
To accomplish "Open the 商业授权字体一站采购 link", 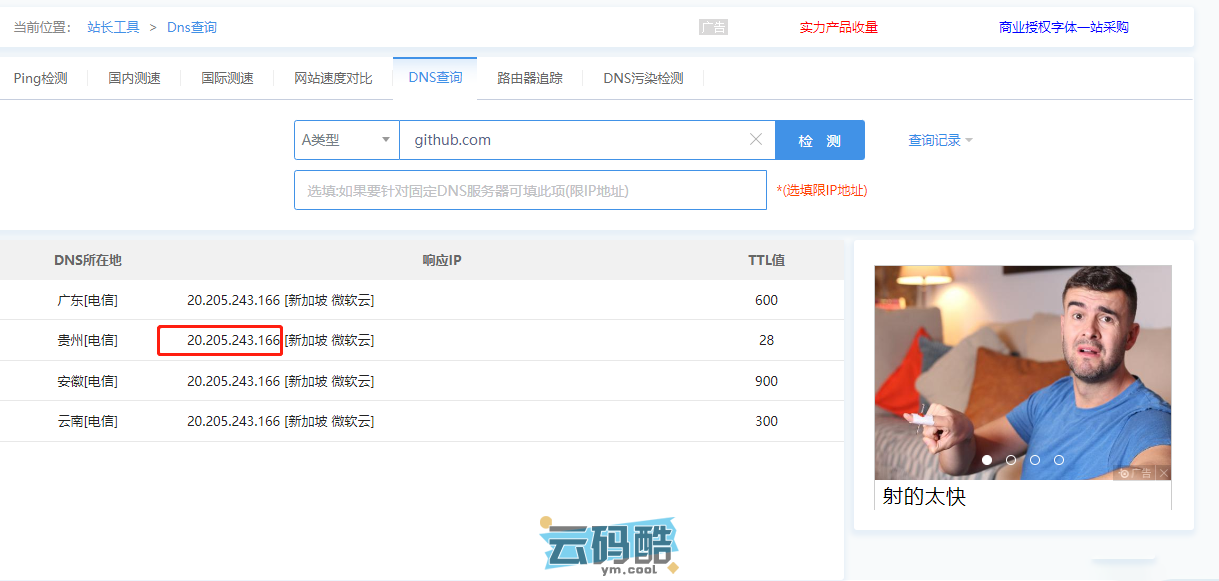I will [1063, 27].
